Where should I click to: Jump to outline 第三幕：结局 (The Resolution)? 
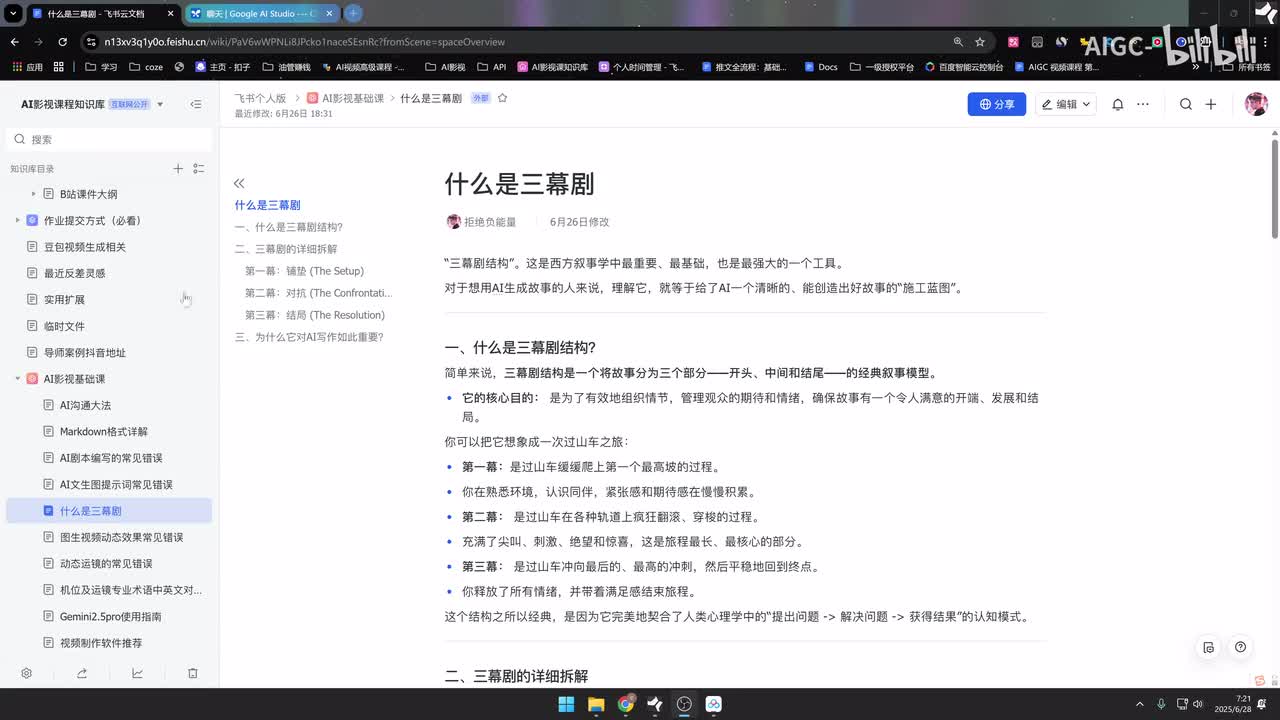click(315, 315)
